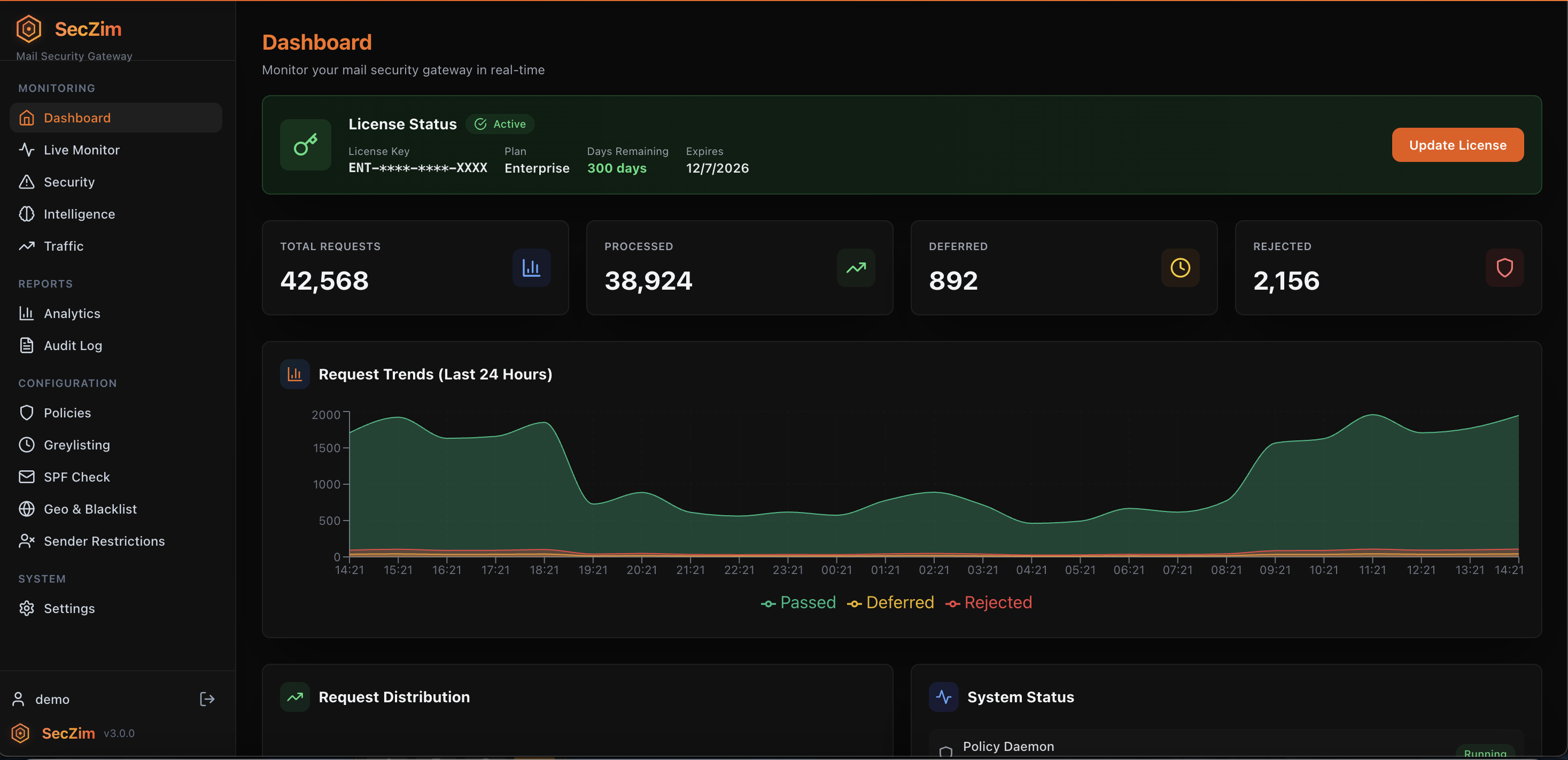Viewport: 1568px width, 760px height.
Task: Click the Total Requests bar chart icon
Action: click(531, 267)
